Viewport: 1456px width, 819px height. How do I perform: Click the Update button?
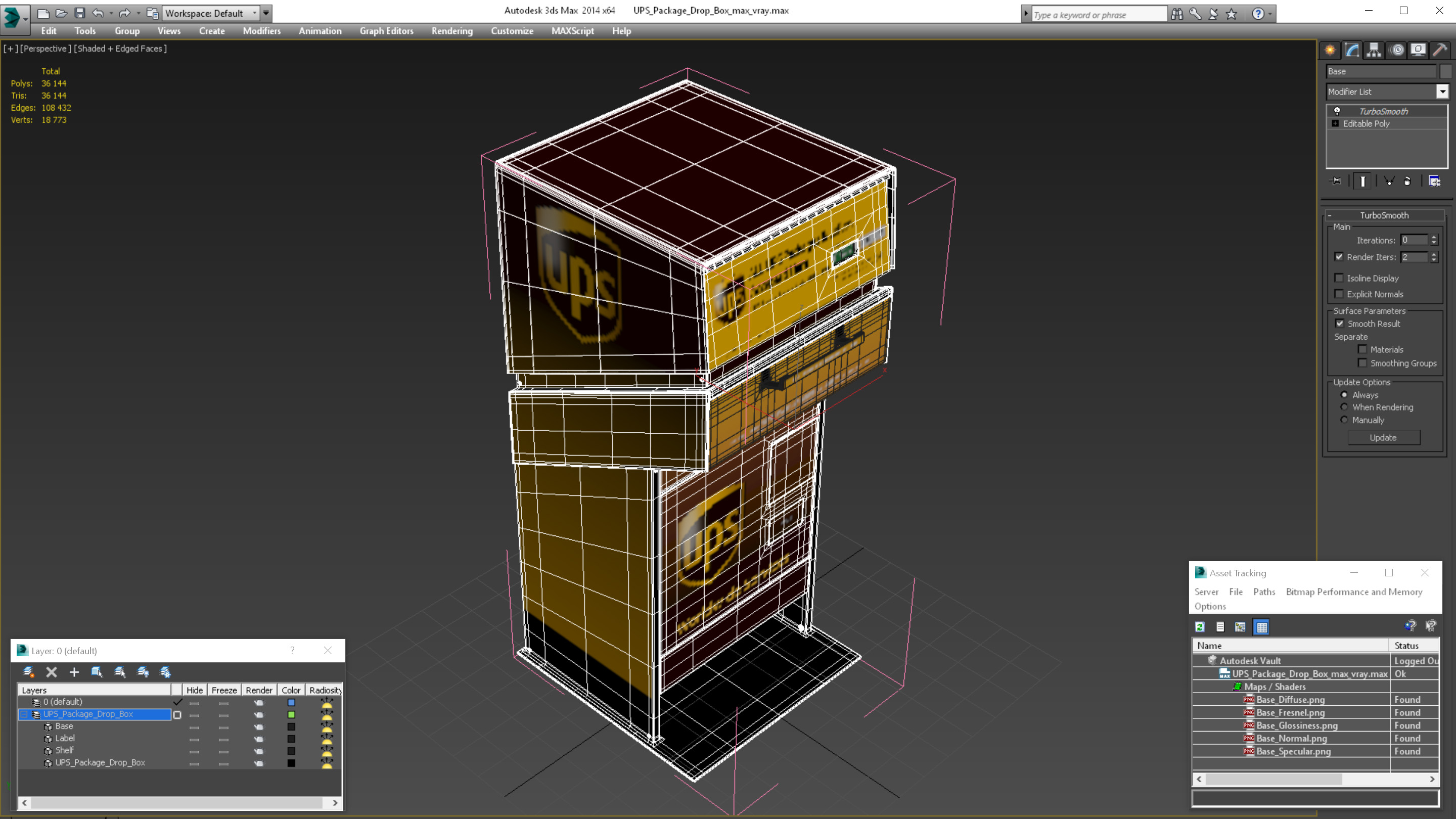click(1383, 437)
